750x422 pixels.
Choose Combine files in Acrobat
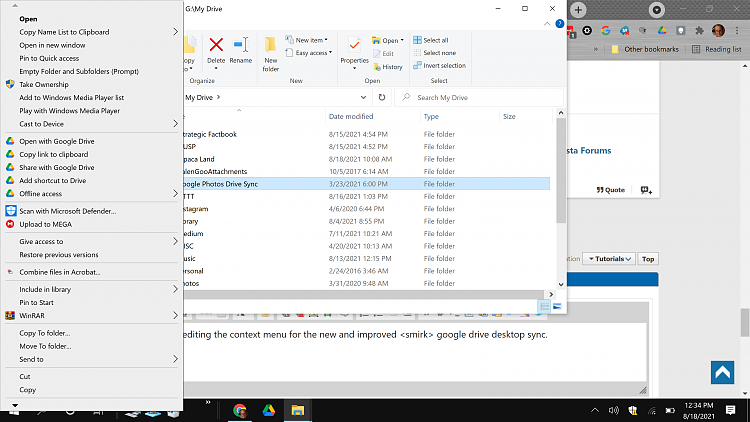coord(60,272)
